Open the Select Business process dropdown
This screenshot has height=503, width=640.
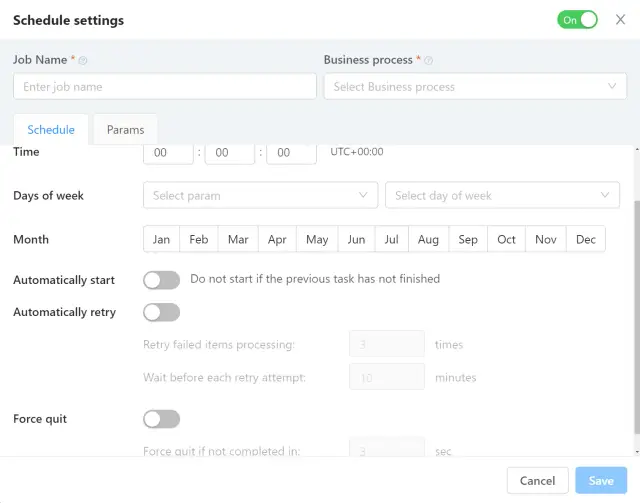coord(475,87)
